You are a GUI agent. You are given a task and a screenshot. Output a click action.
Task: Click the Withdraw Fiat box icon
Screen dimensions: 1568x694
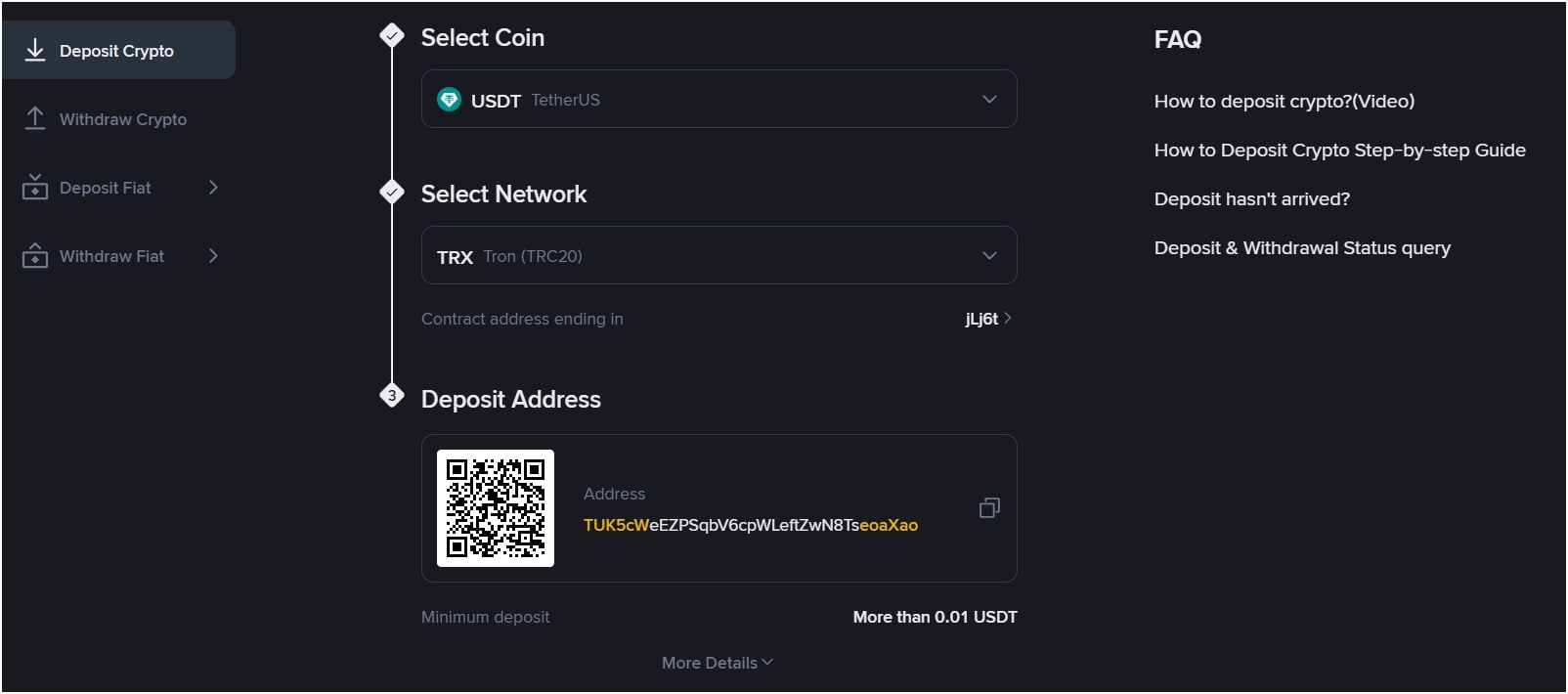click(35, 255)
